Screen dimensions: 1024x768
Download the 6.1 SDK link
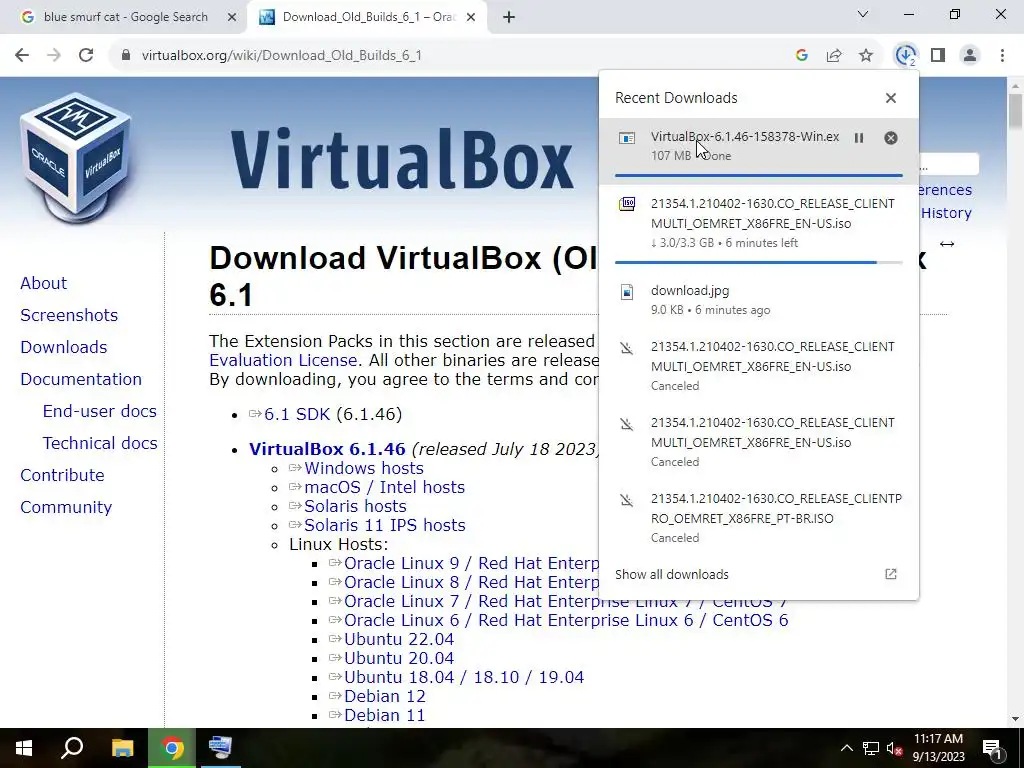pyautogui.click(x=297, y=415)
